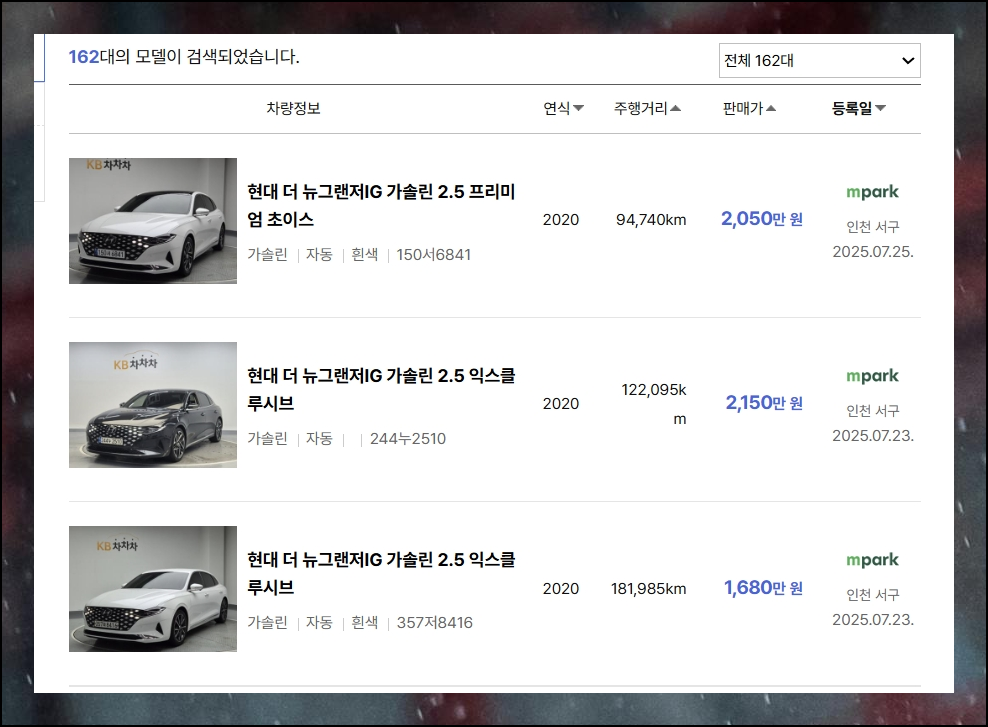Viewport: 988px width, 727px height.
Task: Open 익스클루시브 listing with plate 244누2510
Action: (x=381, y=389)
